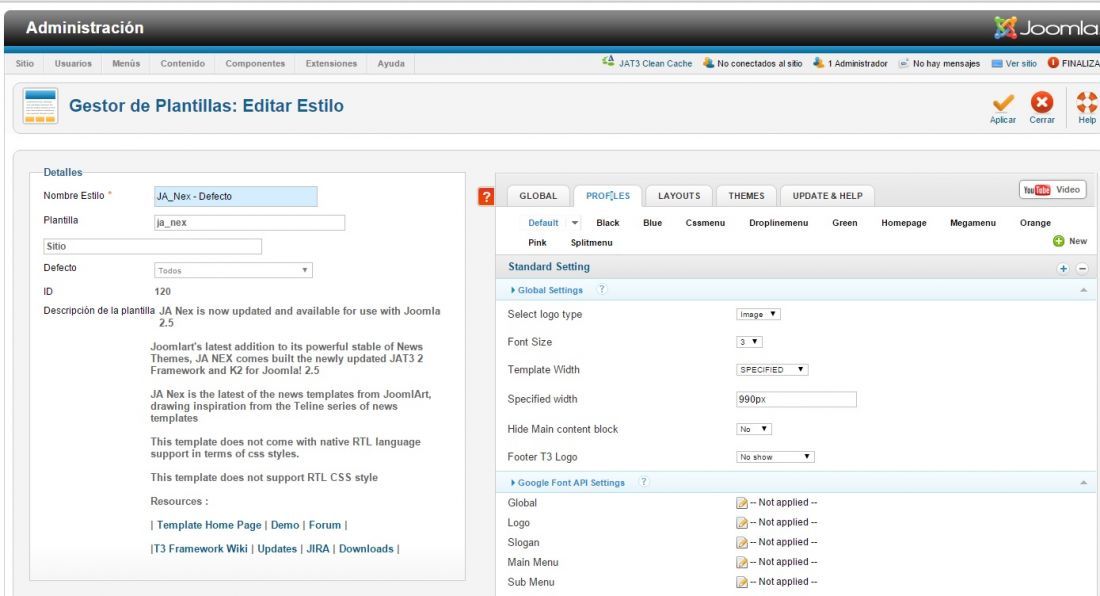Click the 1 Administrador users icon
This screenshot has height=596, width=1100.
pyautogui.click(x=818, y=62)
